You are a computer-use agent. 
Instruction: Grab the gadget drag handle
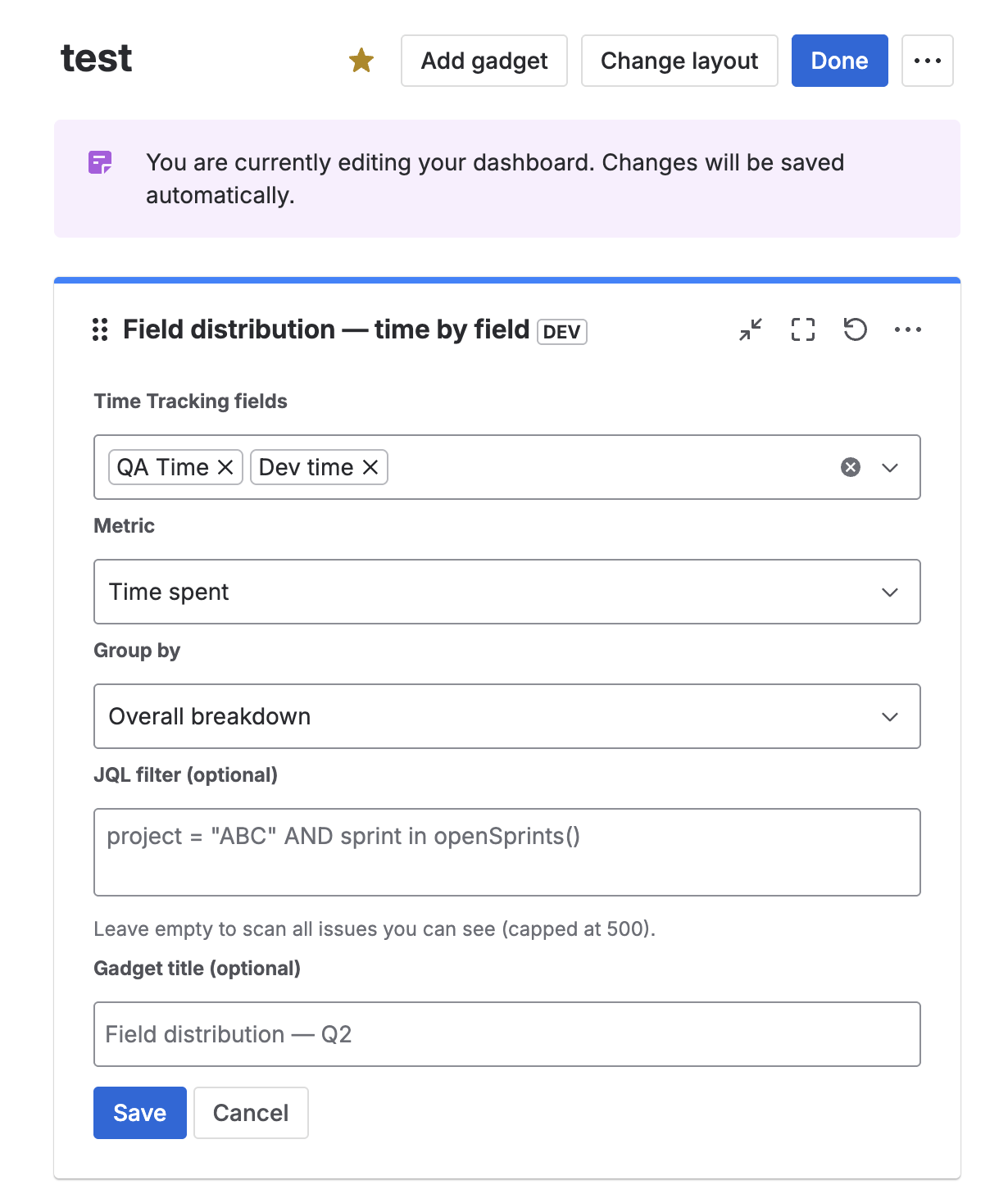click(100, 329)
